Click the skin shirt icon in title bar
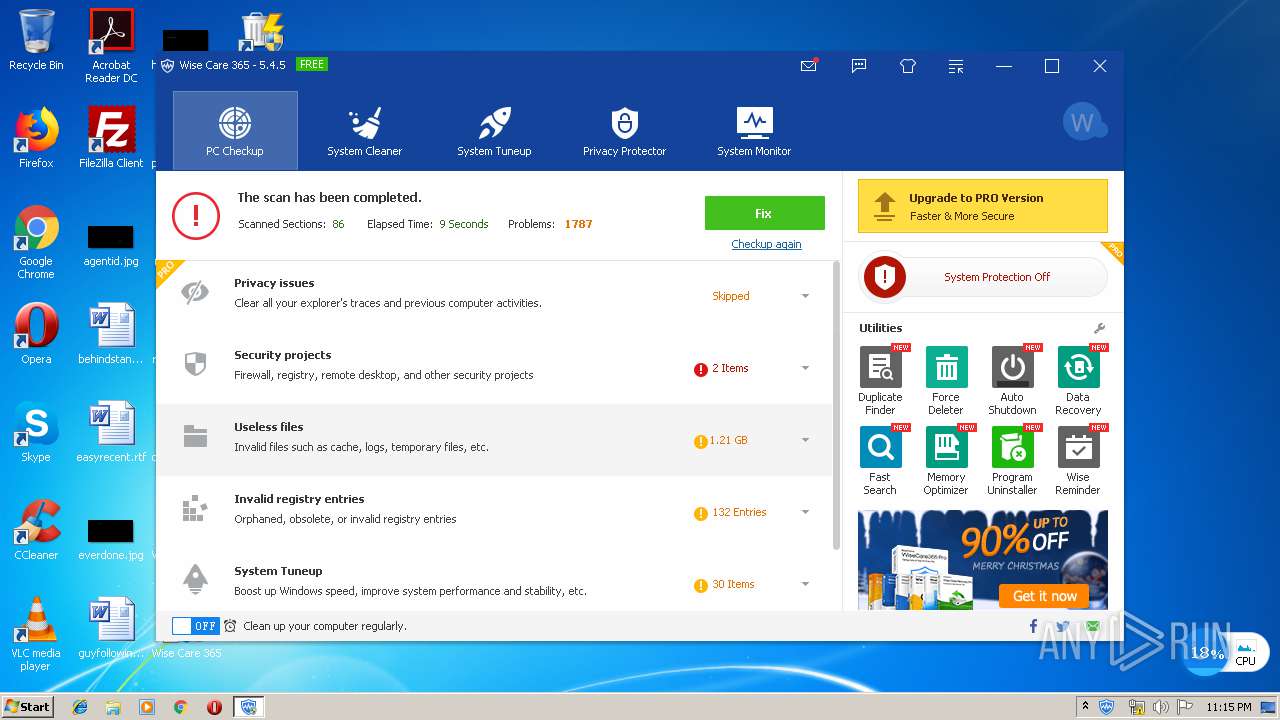Screen dimensions: 1280x720 click(x=908, y=66)
